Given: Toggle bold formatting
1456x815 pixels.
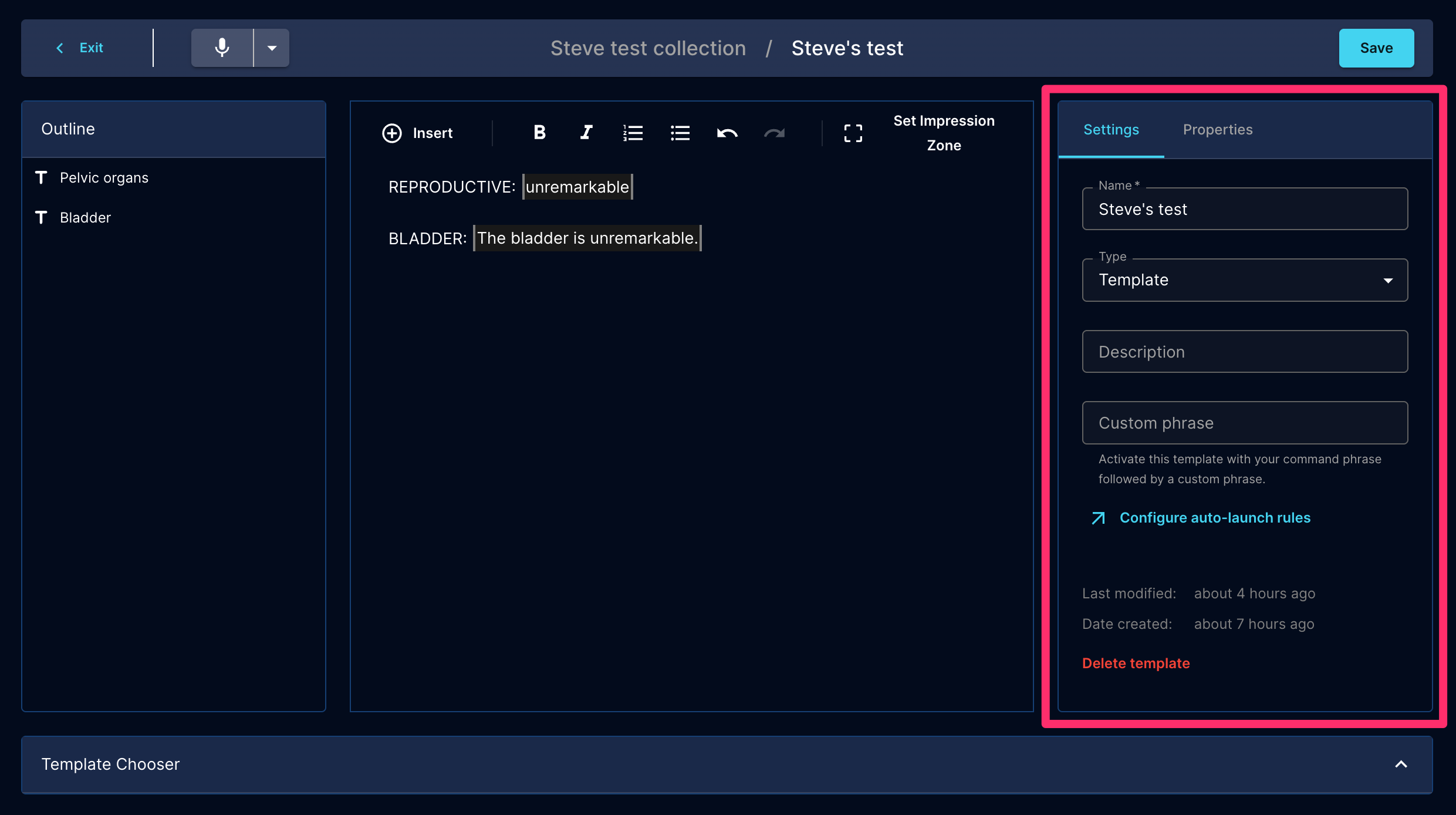Looking at the screenshot, I should [539, 133].
